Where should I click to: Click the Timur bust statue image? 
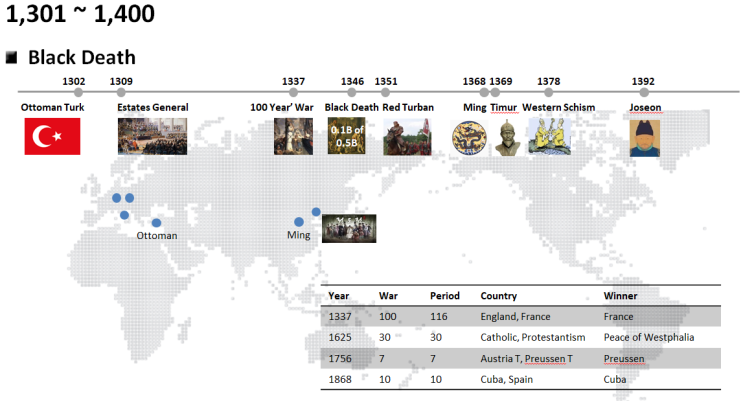point(507,137)
